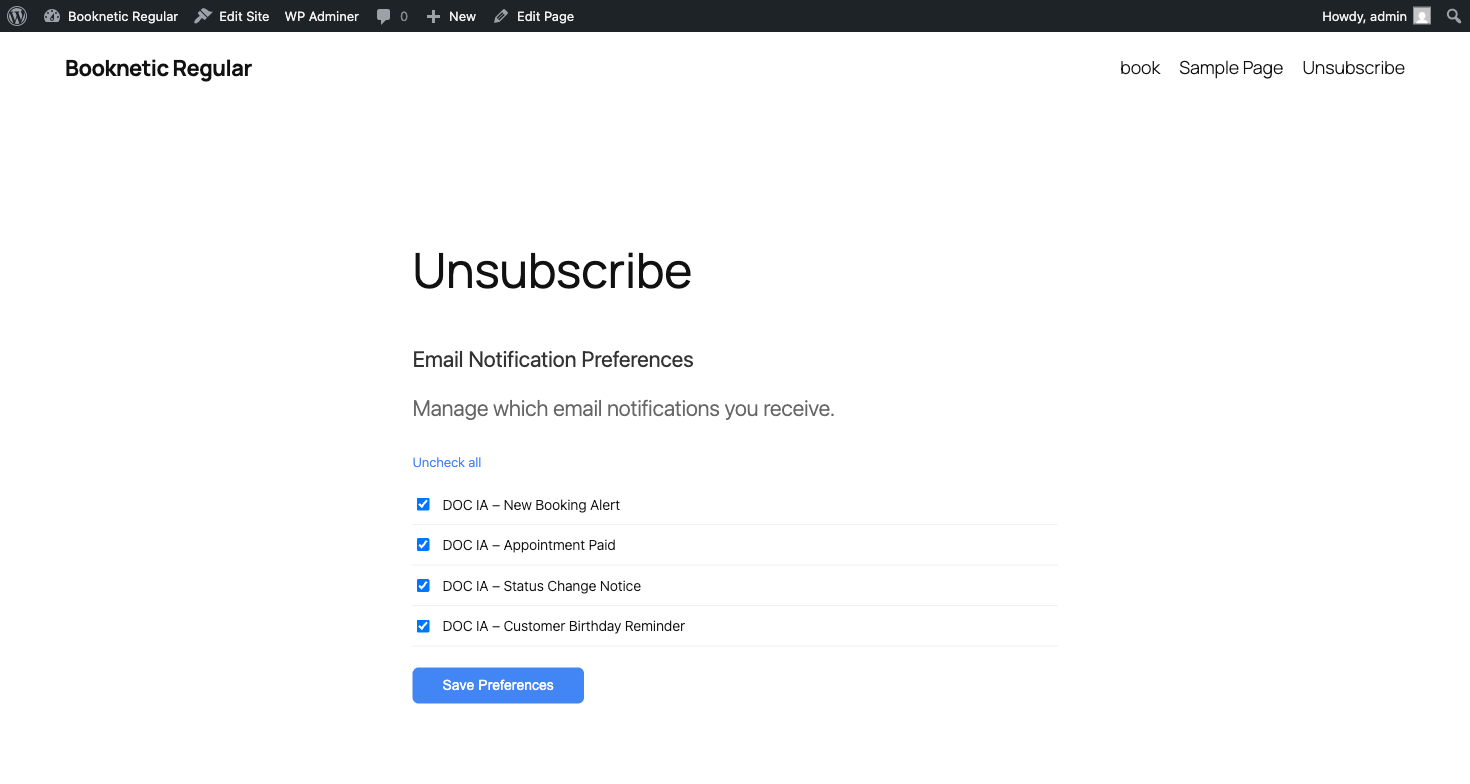Click the Uncheck all link
1470x784 pixels.
coord(447,462)
